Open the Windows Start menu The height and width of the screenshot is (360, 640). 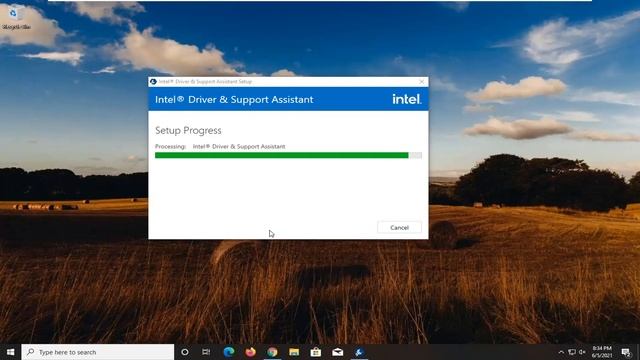[x=11, y=352]
